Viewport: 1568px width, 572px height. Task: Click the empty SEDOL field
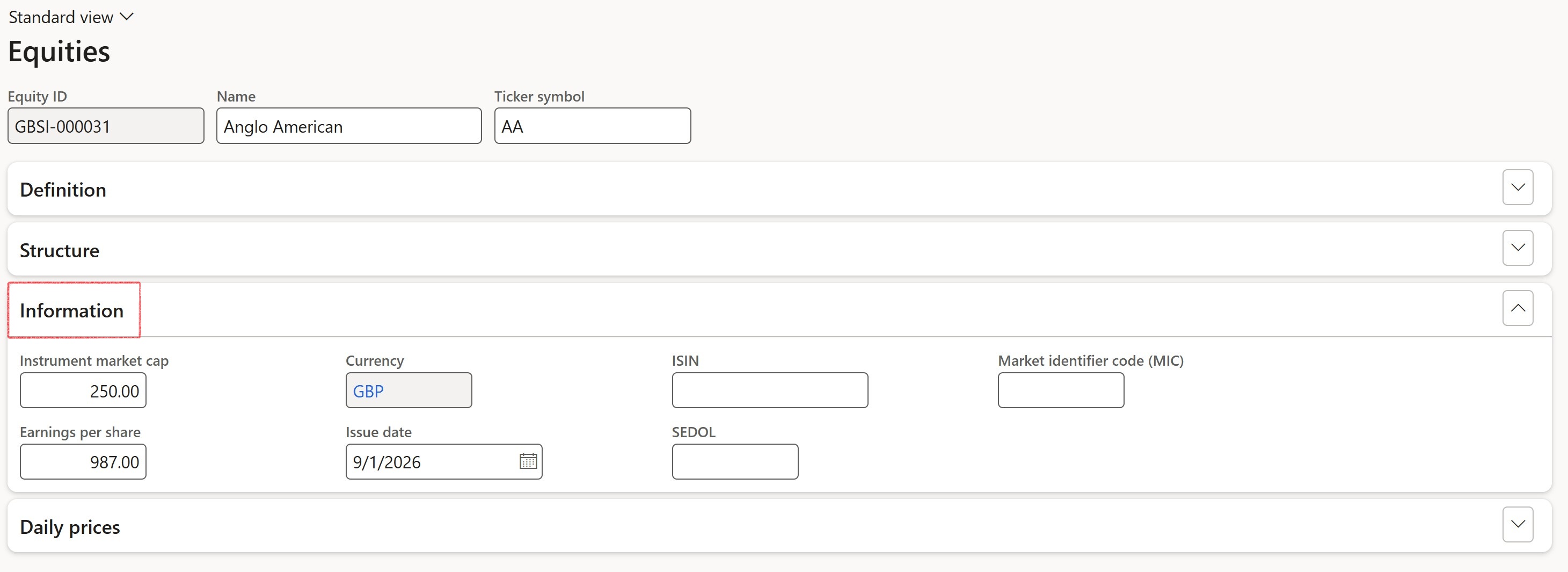click(735, 462)
